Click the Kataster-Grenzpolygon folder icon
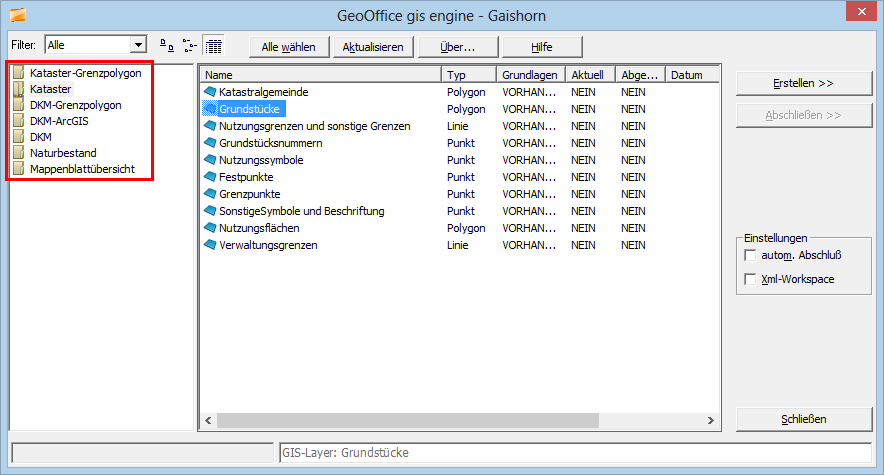Screen dimensions: 884x475 19,73
